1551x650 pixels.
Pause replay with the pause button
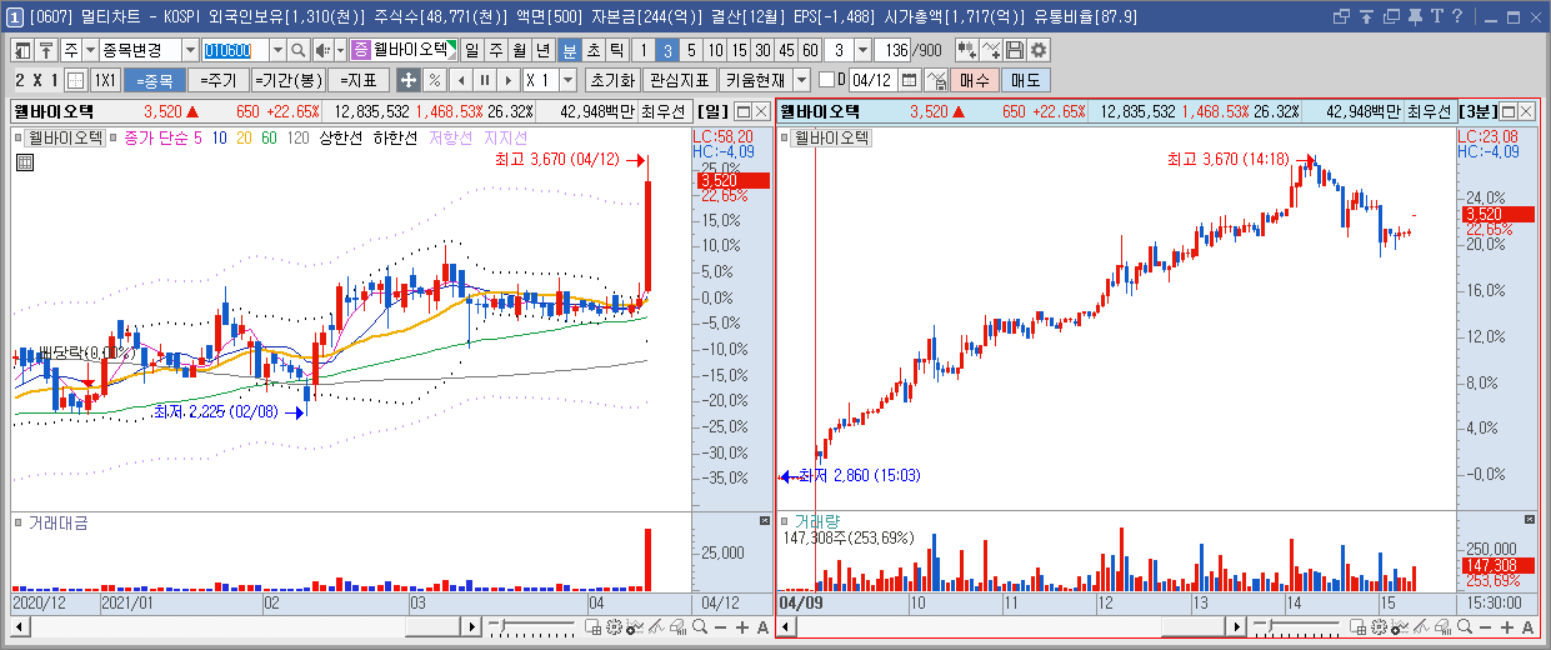point(484,80)
